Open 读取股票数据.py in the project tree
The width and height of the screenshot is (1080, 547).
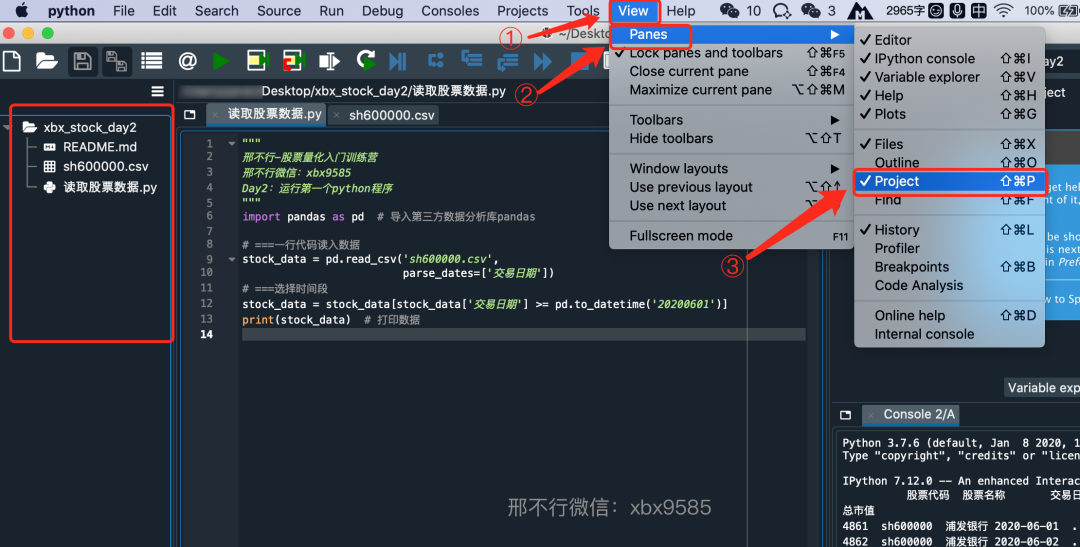pyautogui.click(x=110, y=187)
